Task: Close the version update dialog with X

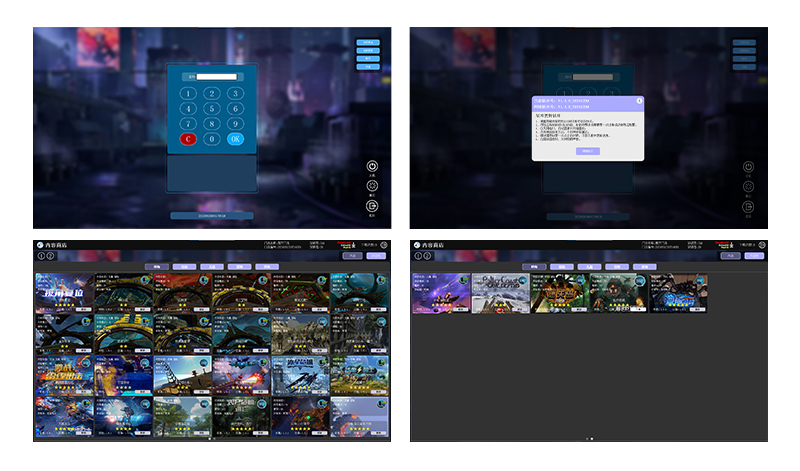Action: (640, 100)
